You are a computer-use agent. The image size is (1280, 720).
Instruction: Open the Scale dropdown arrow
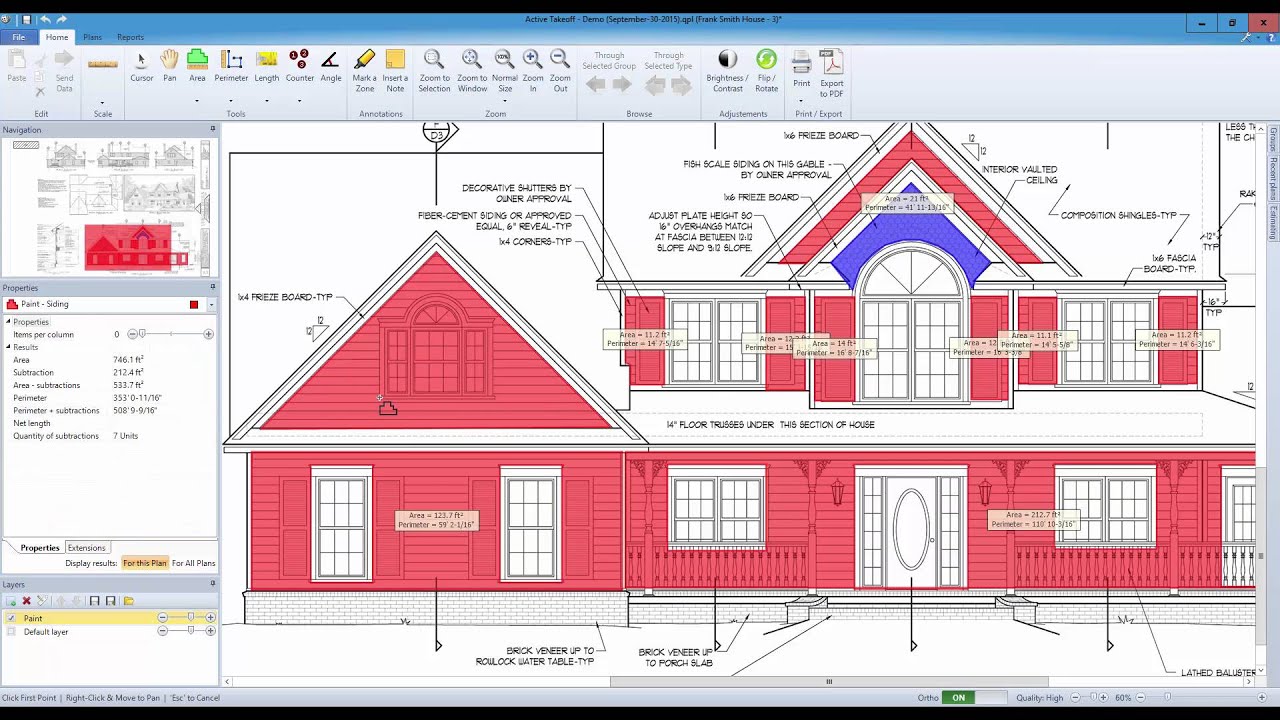pos(102,102)
